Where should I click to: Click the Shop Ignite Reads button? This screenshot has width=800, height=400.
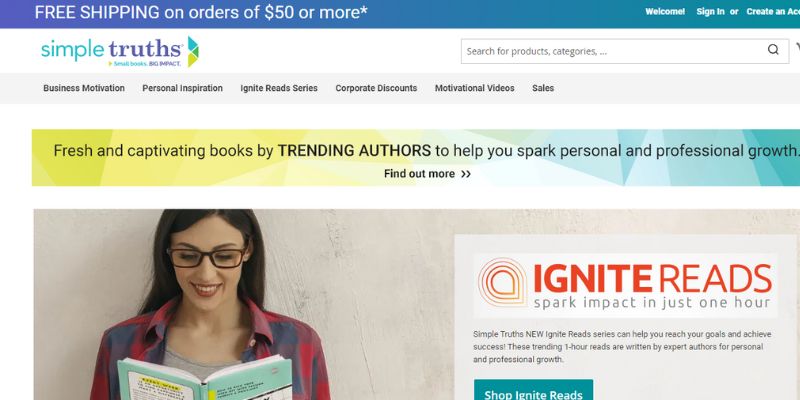coord(533,391)
